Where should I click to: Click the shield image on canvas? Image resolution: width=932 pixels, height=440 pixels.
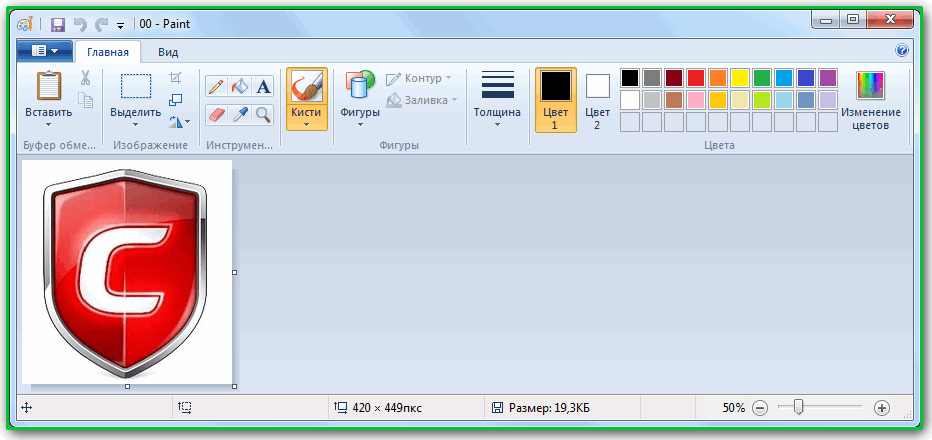[125, 272]
